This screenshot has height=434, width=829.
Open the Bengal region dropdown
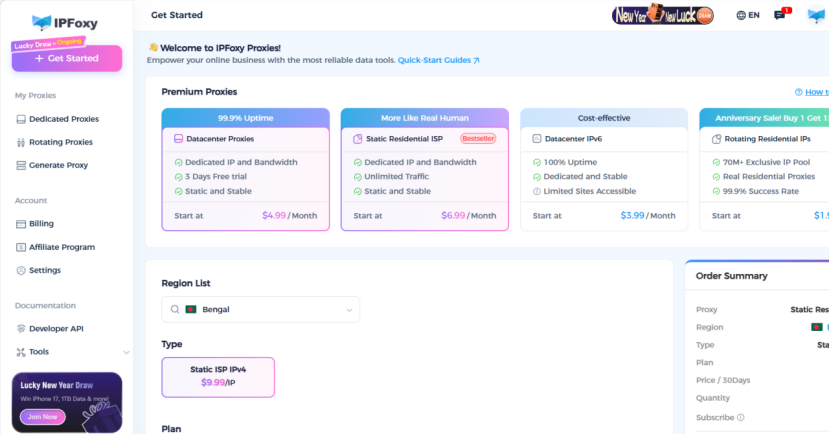click(260, 309)
